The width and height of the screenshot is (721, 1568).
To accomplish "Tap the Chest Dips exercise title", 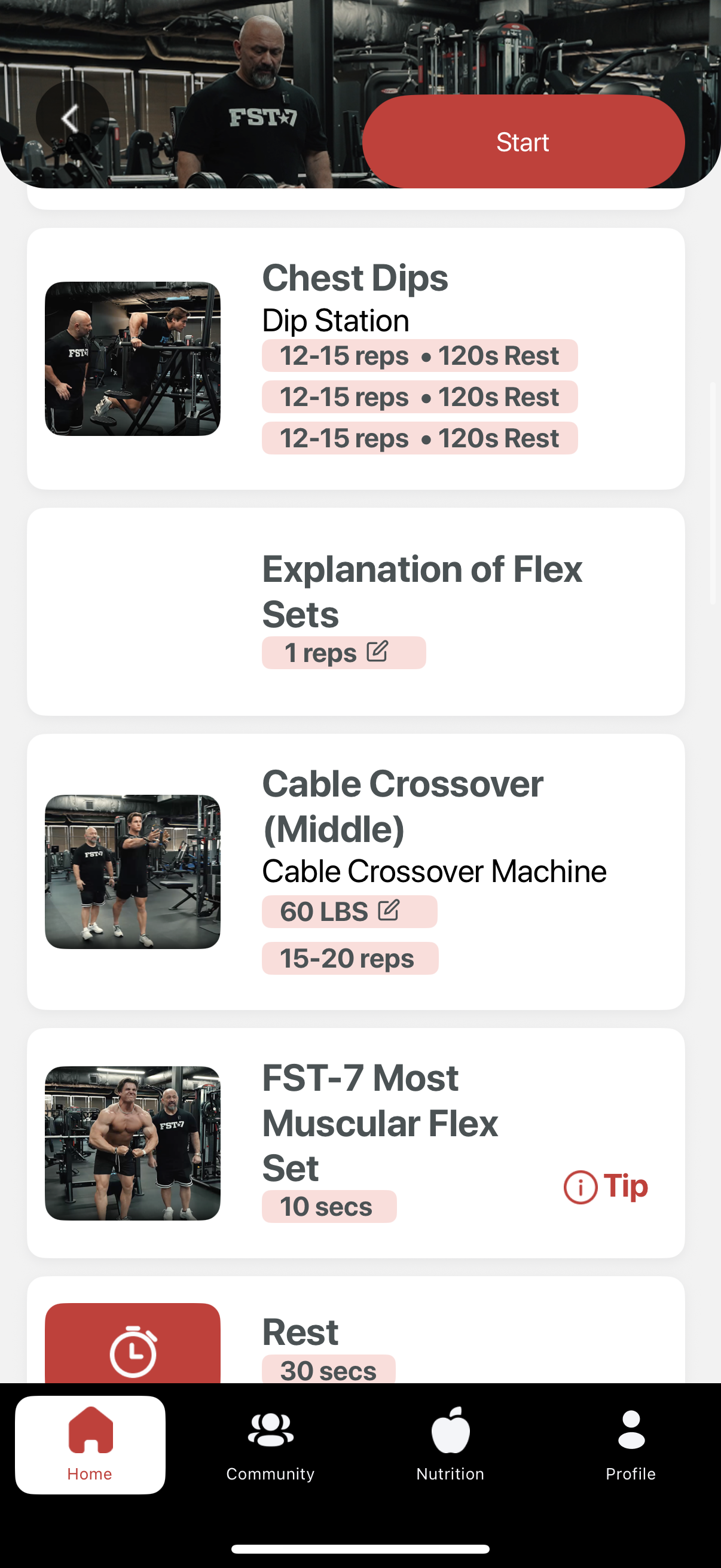I will coord(355,278).
